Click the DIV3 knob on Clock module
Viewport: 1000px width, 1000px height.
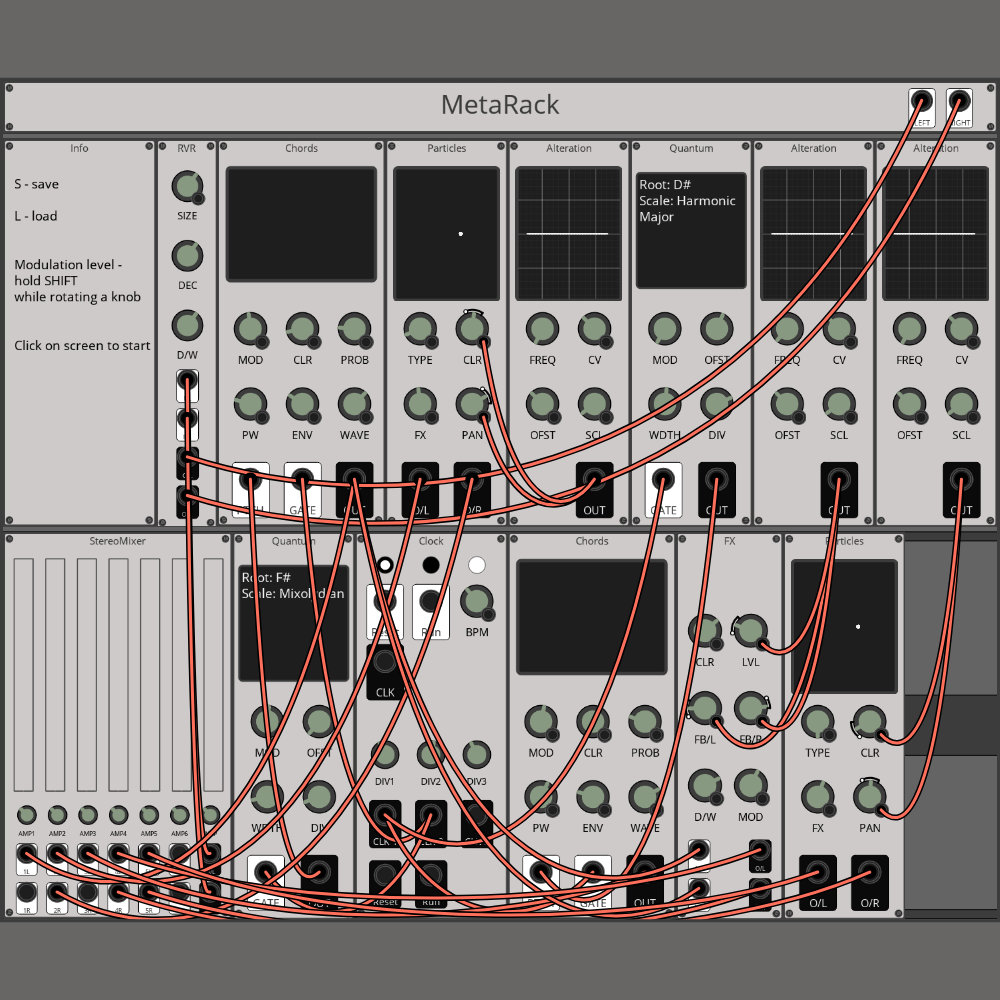click(x=476, y=755)
